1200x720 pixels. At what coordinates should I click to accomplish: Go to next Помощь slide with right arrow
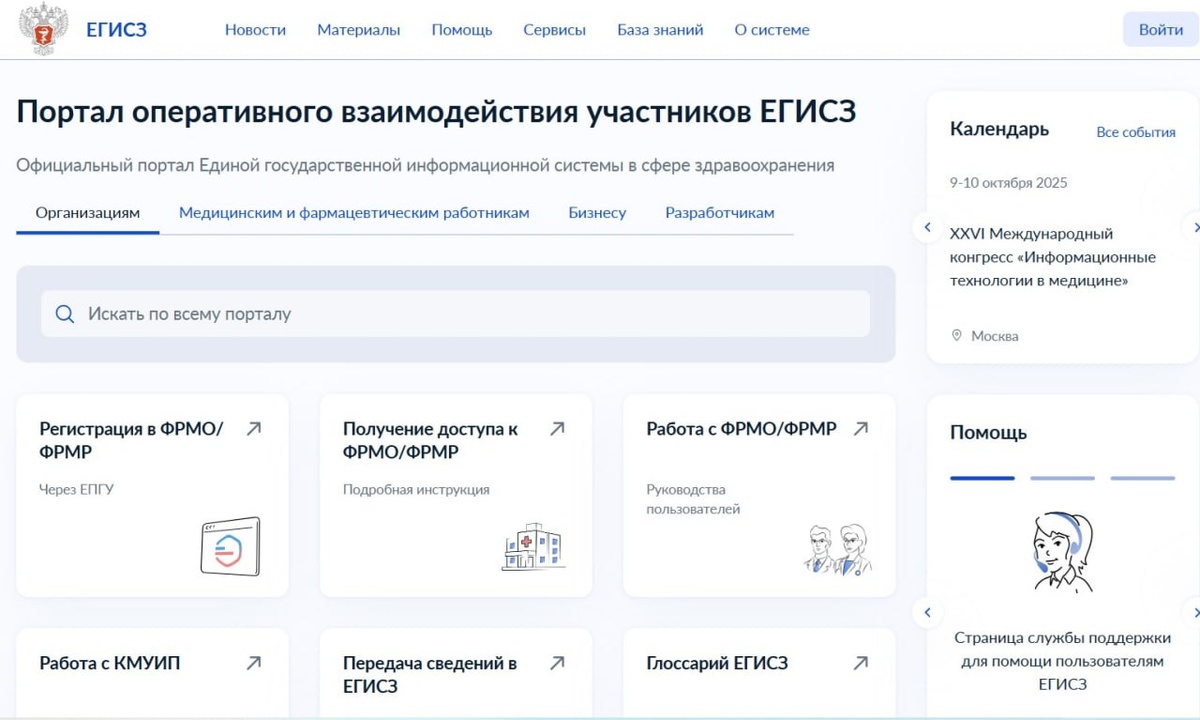(1194, 612)
